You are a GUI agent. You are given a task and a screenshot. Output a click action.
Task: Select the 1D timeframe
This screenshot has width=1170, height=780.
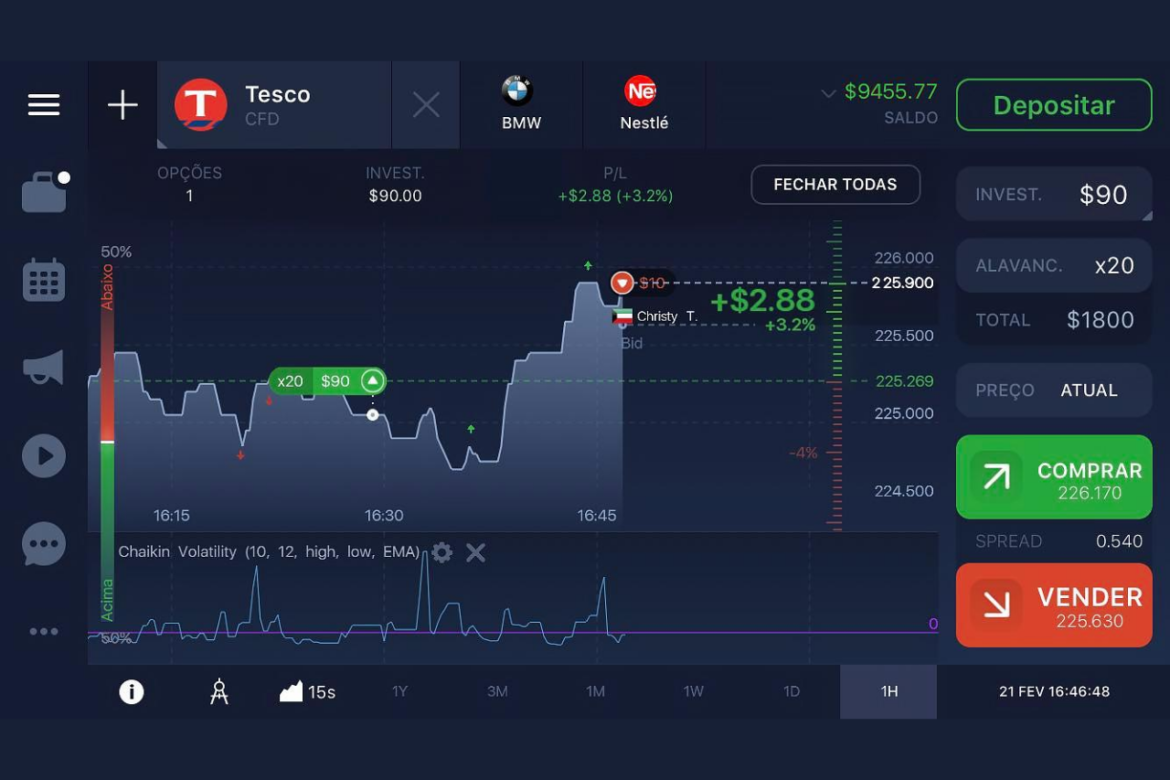click(792, 692)
